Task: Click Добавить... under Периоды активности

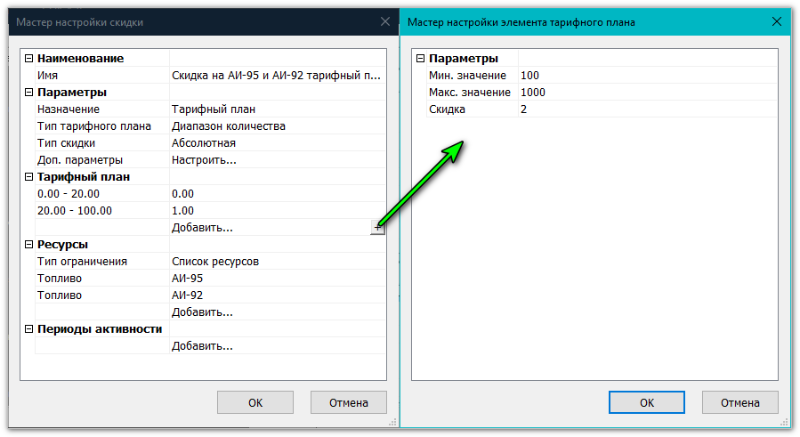Action: coord(202,346)
